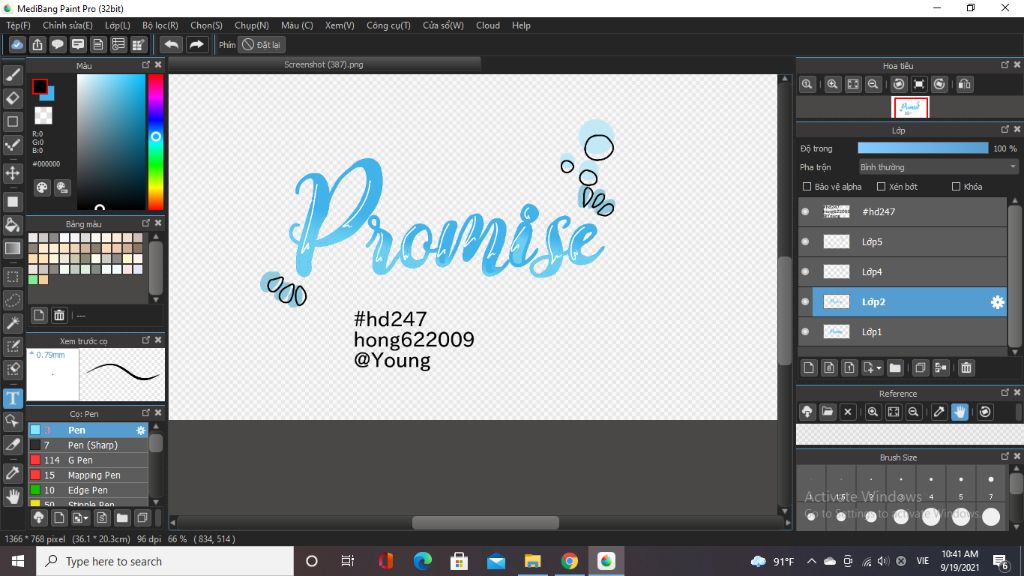Screen dimensions: 1024x576
Task: Select the Hand tool in left toolbar
Action: pyautogui.click(x=12, y=497)
